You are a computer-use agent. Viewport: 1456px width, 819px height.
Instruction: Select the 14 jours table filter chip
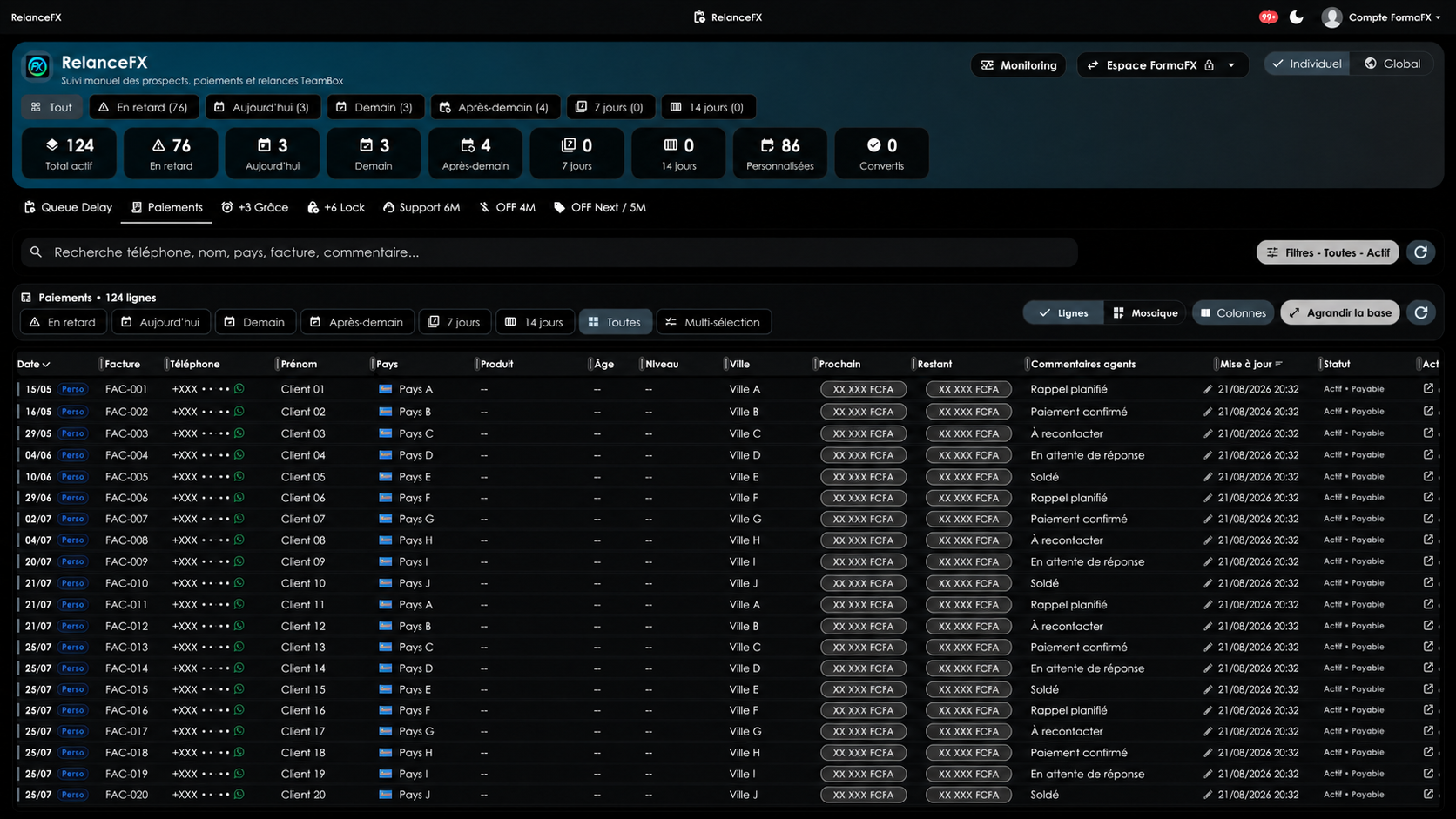point(535,322)
